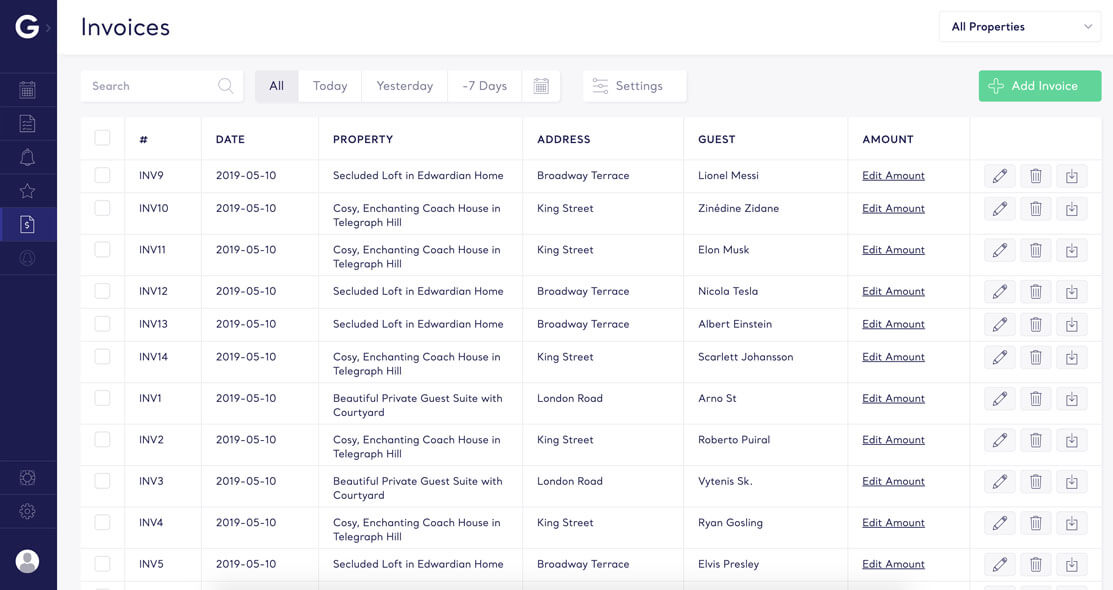
Task: Click Edit Amount for Elon Musk's invoice
Action: tap(893, 250)
